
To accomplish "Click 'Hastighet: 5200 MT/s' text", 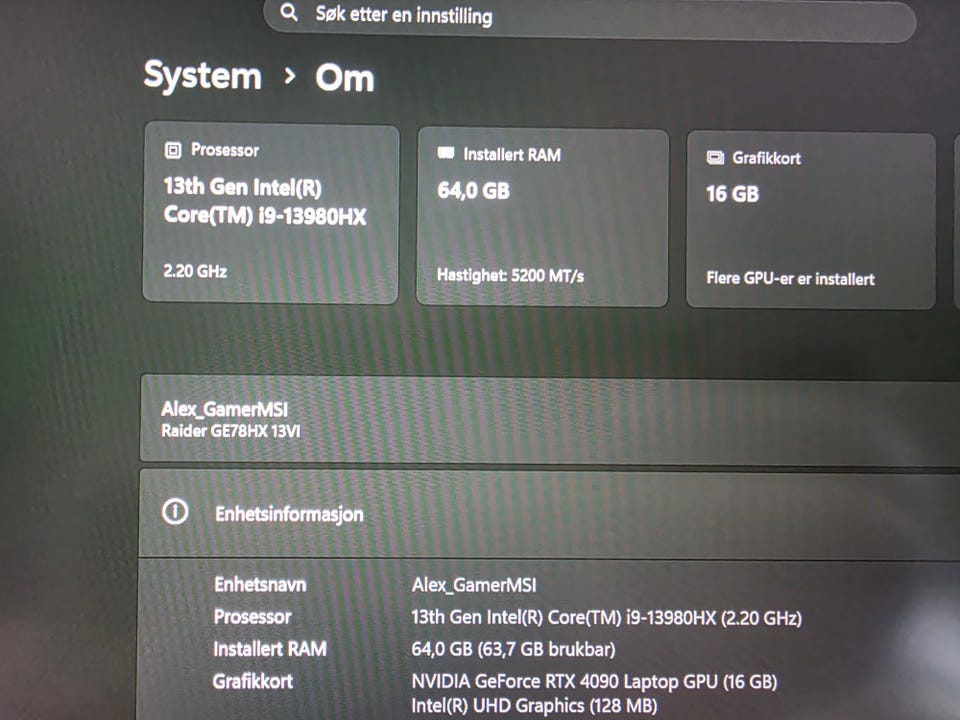I will coord(511,276).
